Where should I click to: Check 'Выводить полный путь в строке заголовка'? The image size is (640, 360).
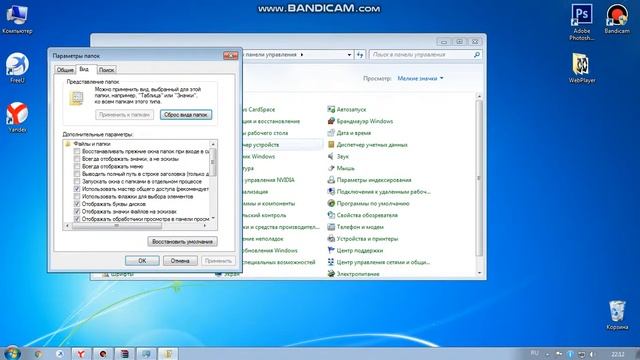[77, 174]
